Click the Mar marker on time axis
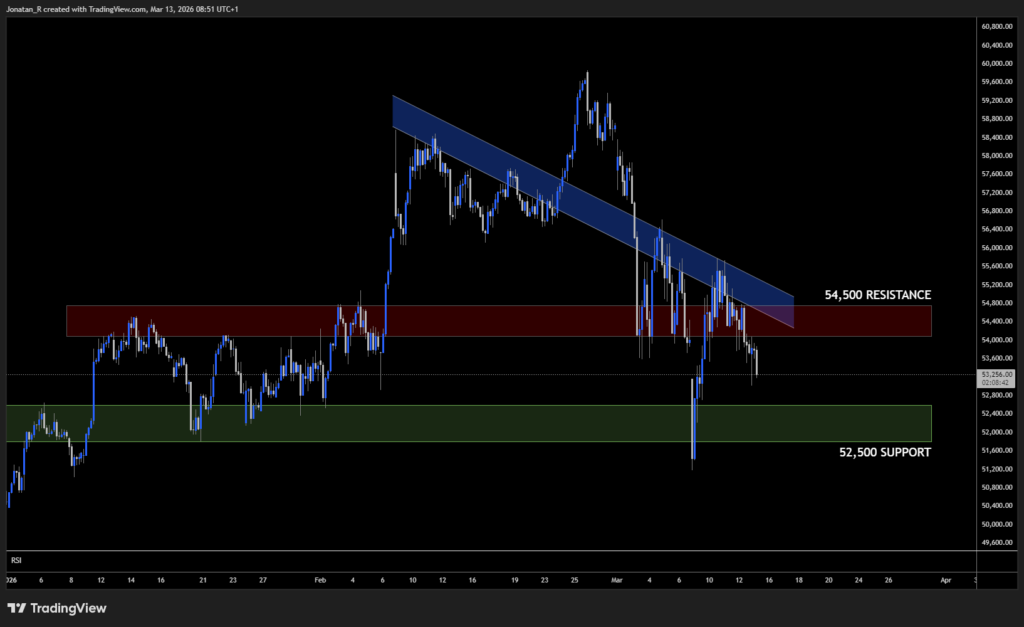Screen dimensions: 1024x627 (x=616, y=578)
